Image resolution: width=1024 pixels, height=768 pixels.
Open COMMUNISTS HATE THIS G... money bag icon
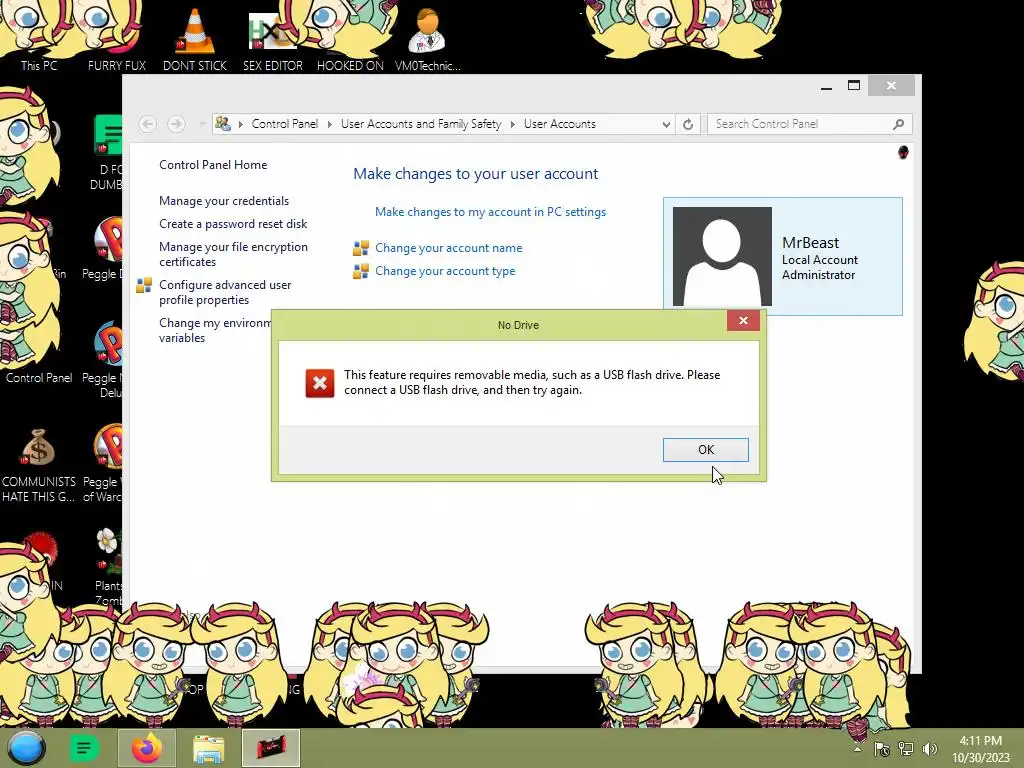[x=39, y=465]
